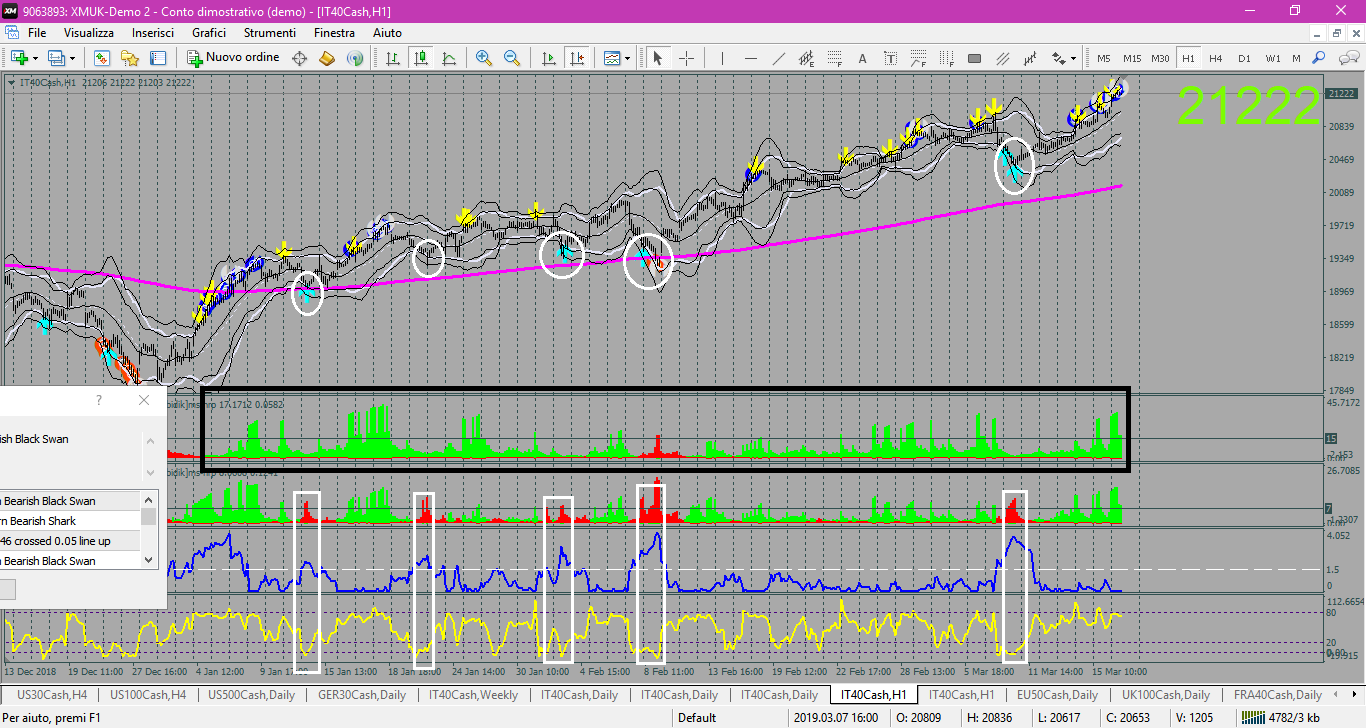
Task: Select the rectangle shape tool
Action: (974, 58)
